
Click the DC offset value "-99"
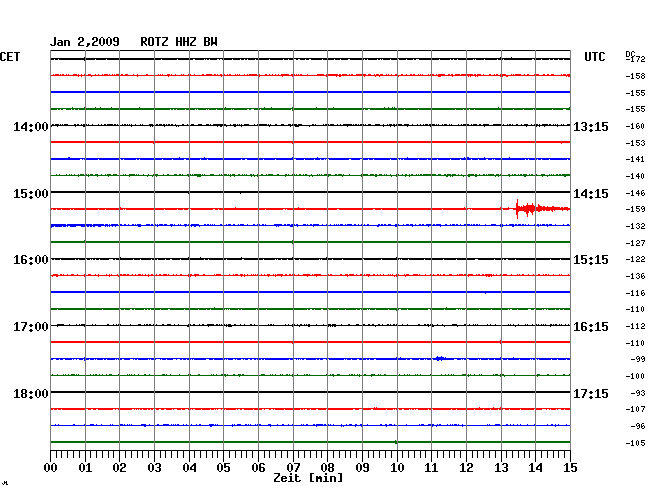pyautogui.click(x=638, y=359)
